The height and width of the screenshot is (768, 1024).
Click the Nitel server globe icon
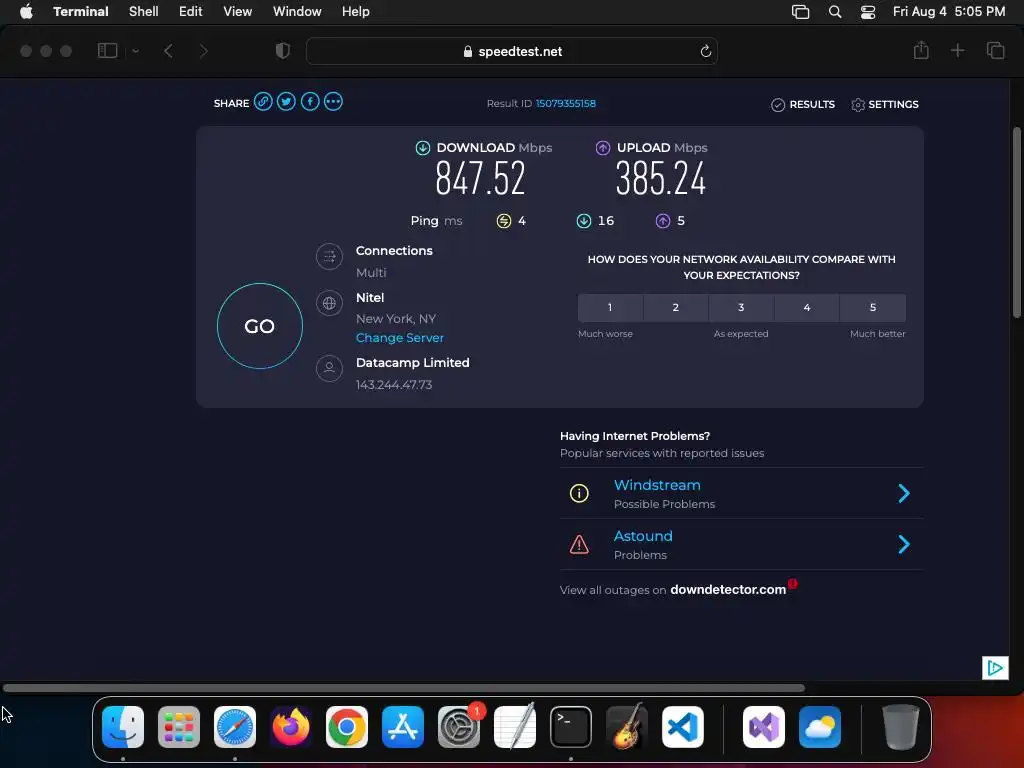(329, 303)
